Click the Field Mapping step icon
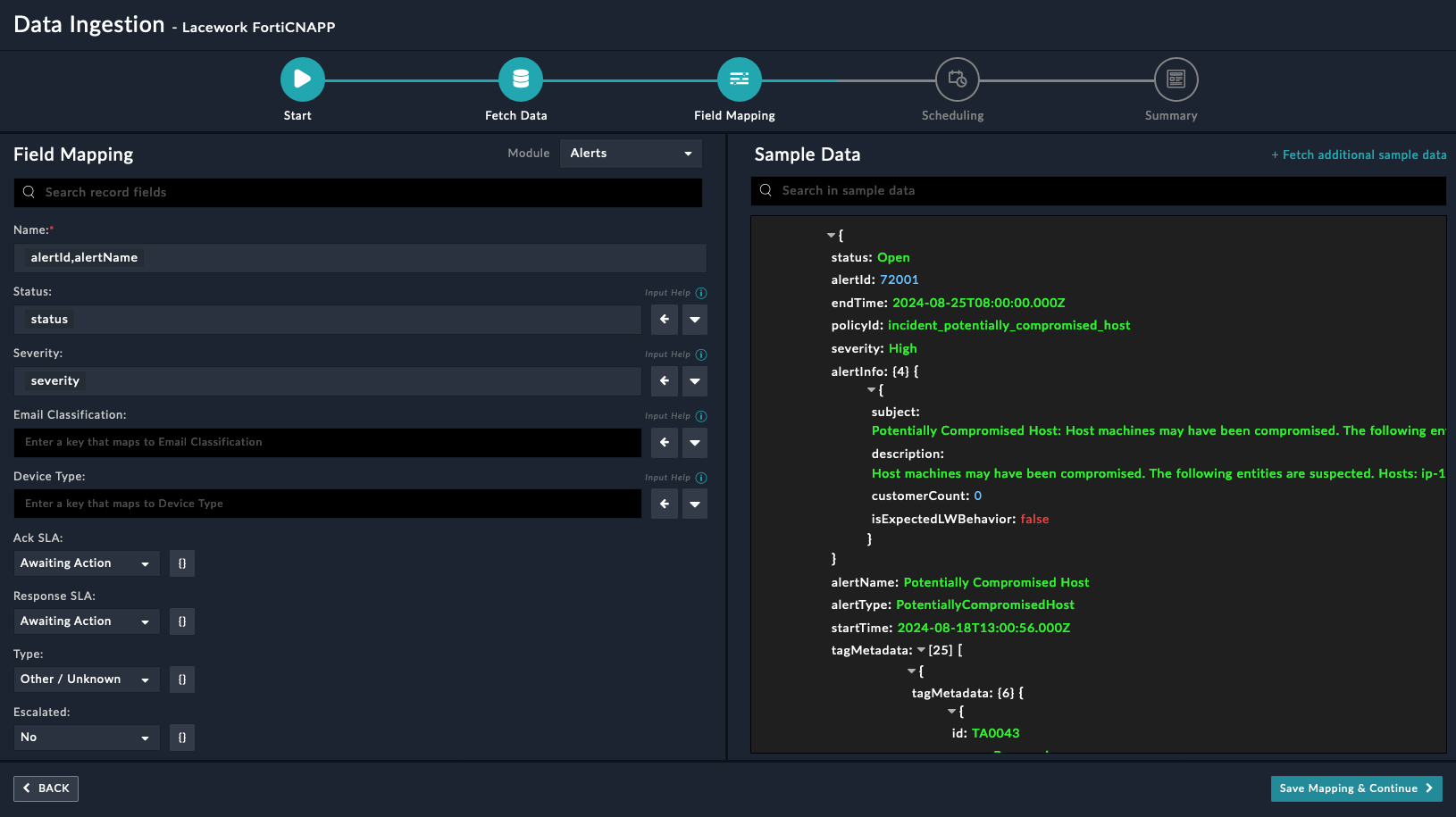This screenshot has width=1456, height=817. pos(739,79)
